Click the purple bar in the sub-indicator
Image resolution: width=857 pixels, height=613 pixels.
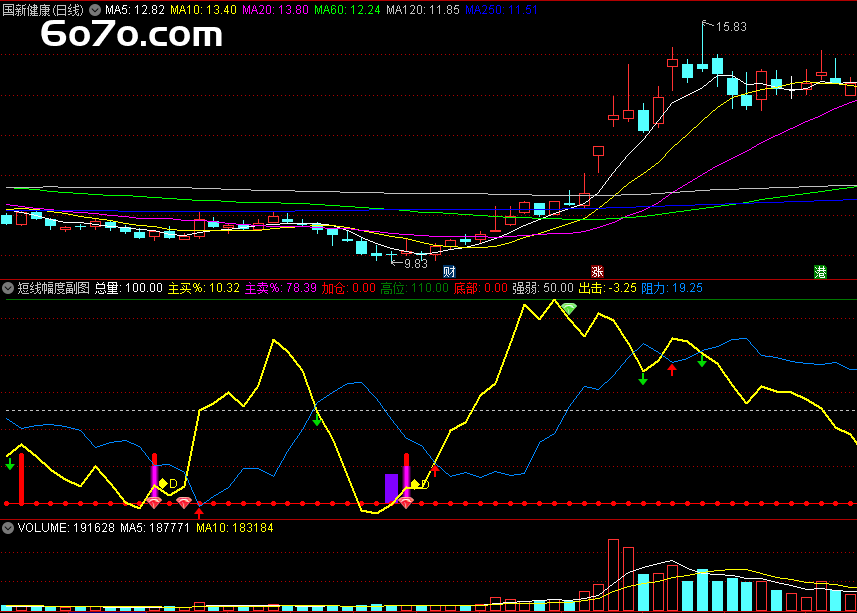click(391, 488)
